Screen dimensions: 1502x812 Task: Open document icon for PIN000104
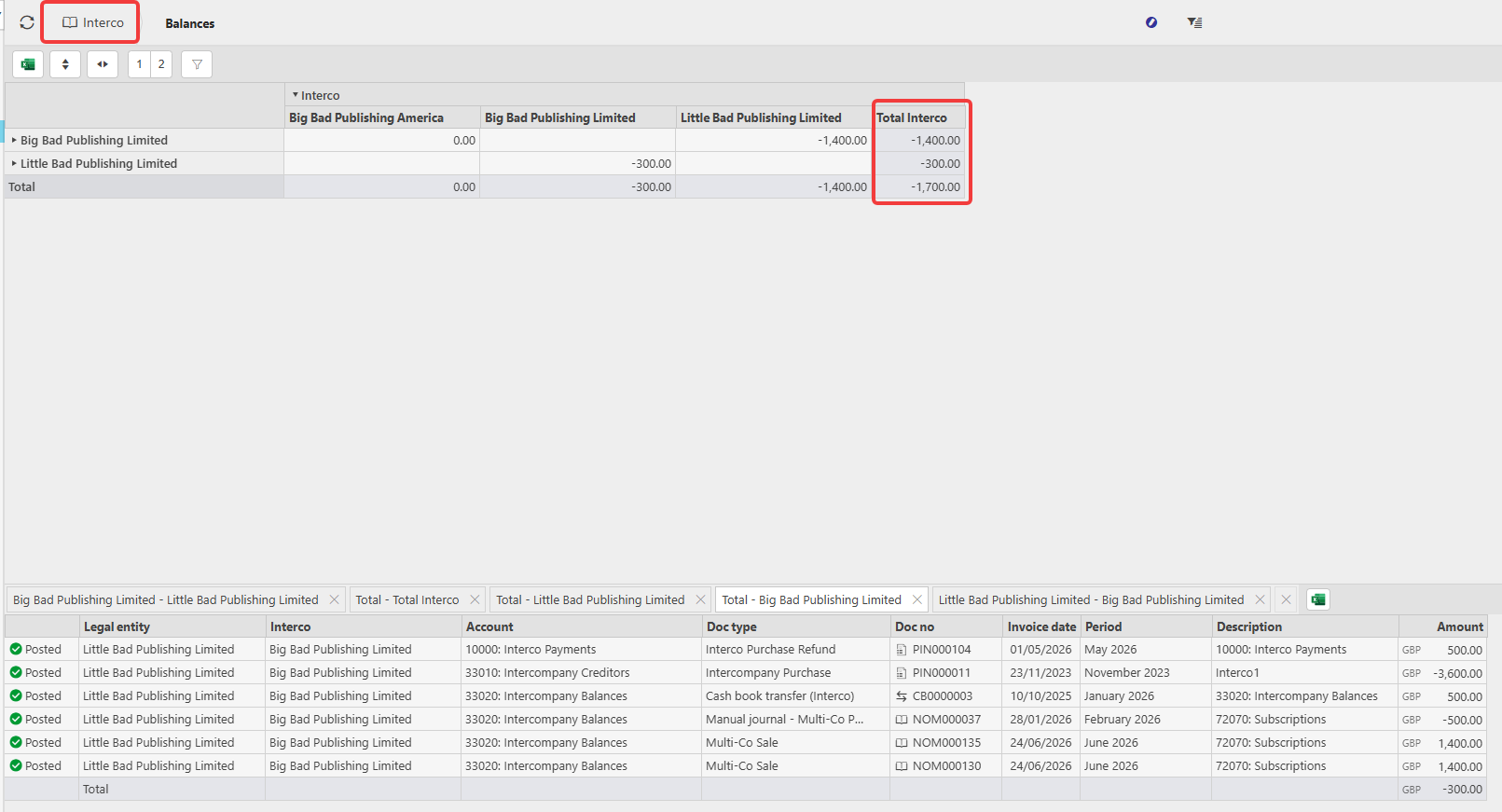pos(902,650)
